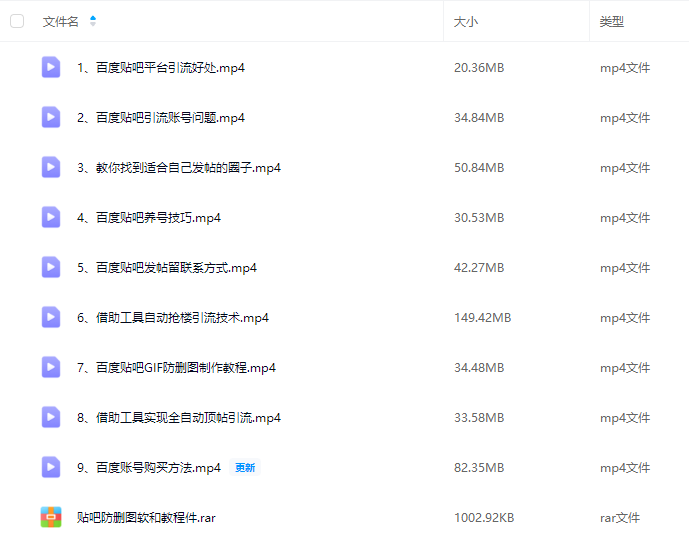This screenshot has width=689, height=549.
Task: Select the 50.84MB size cell
Action: pos(479,168)
